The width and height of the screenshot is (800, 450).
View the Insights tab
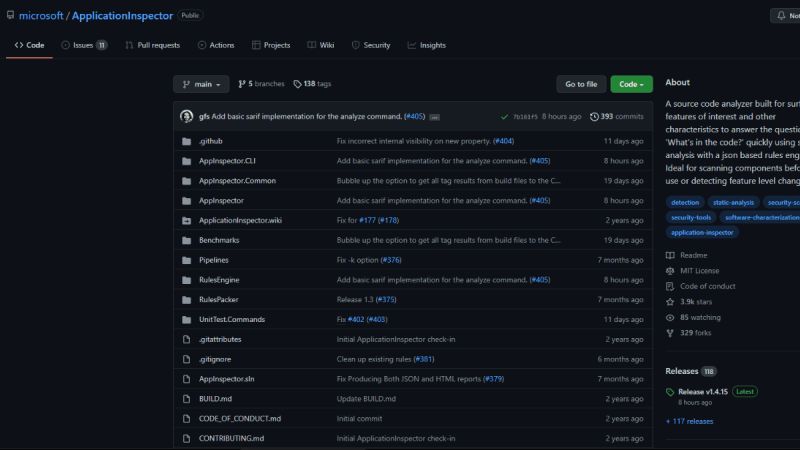[x=427, y=45]
